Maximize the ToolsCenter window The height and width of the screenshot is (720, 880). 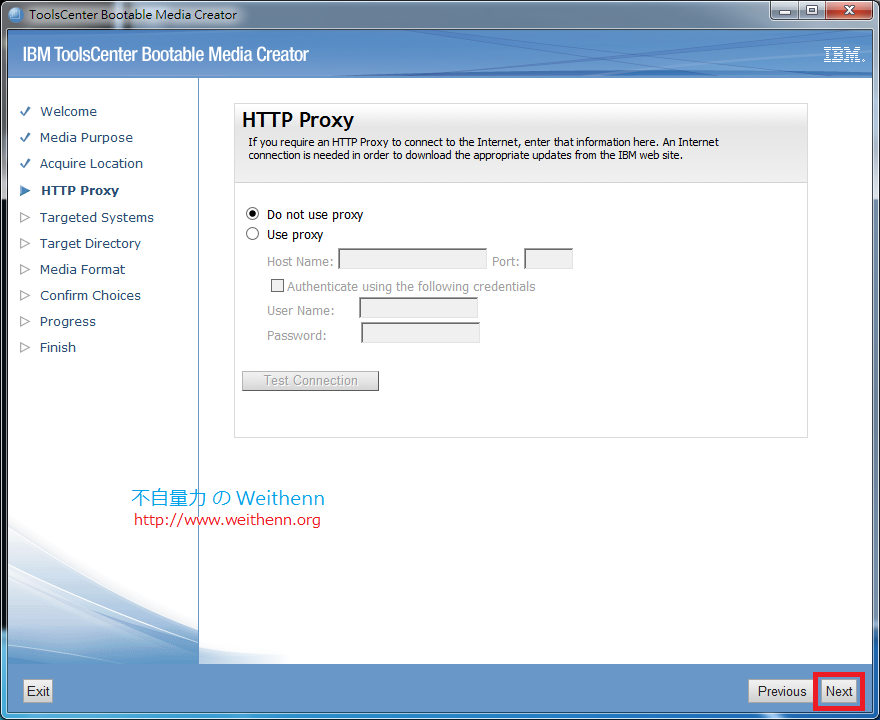tap(812, 11)
